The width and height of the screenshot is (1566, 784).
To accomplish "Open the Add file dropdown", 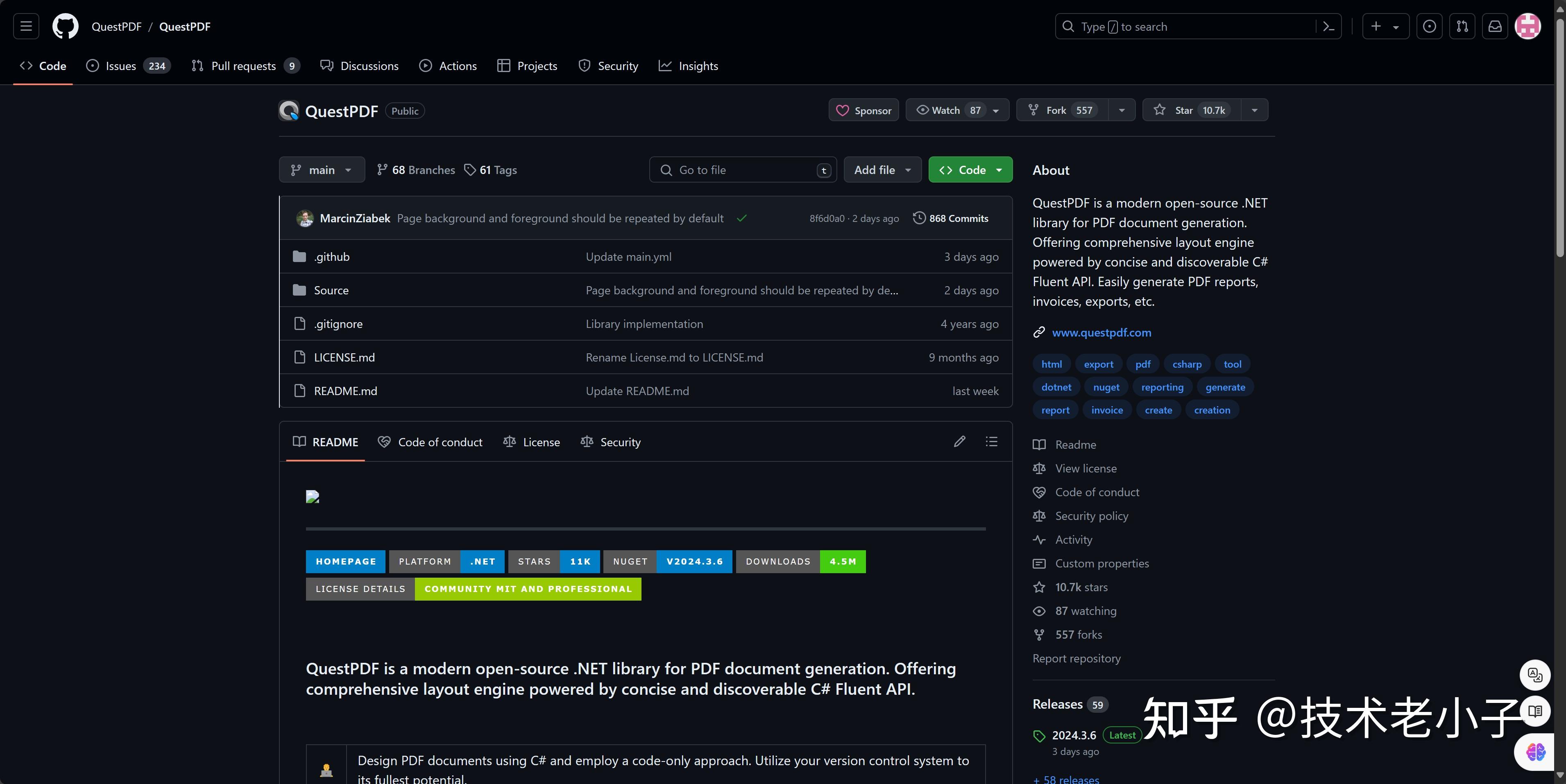I will (882, 170).
